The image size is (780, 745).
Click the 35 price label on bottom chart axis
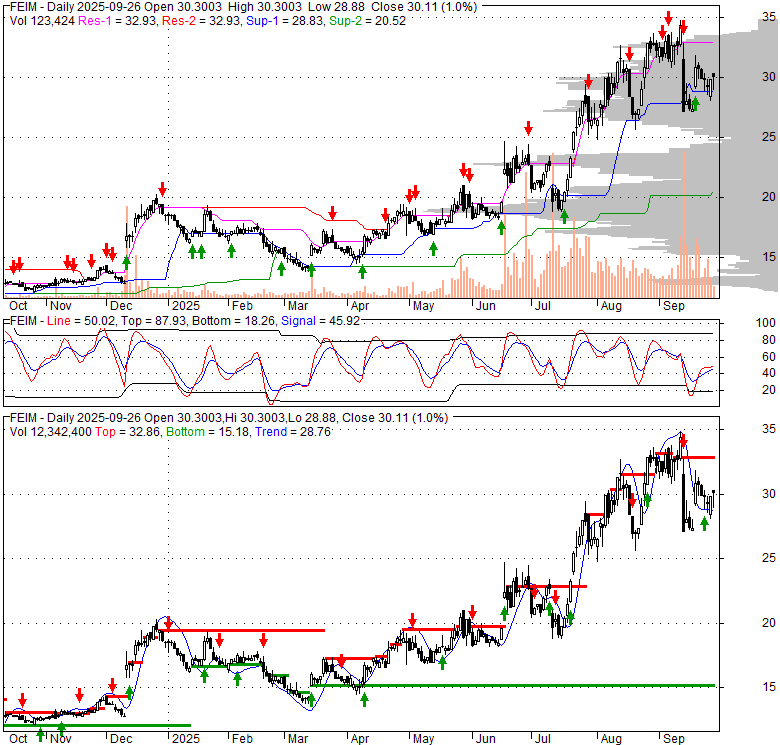pos(769,429)
